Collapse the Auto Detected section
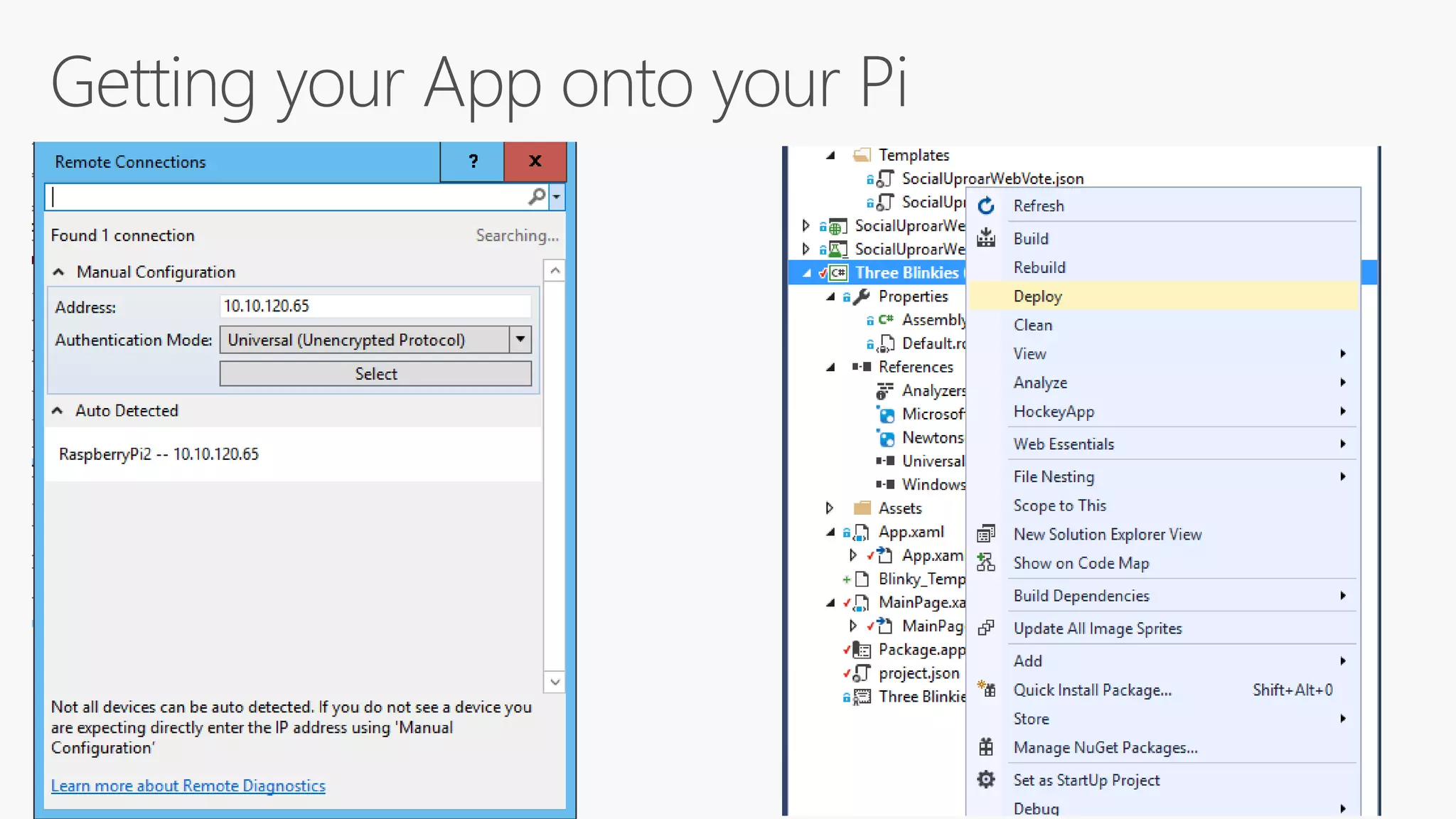Viewport: 1456px width, 819px height. coord(58,411)
